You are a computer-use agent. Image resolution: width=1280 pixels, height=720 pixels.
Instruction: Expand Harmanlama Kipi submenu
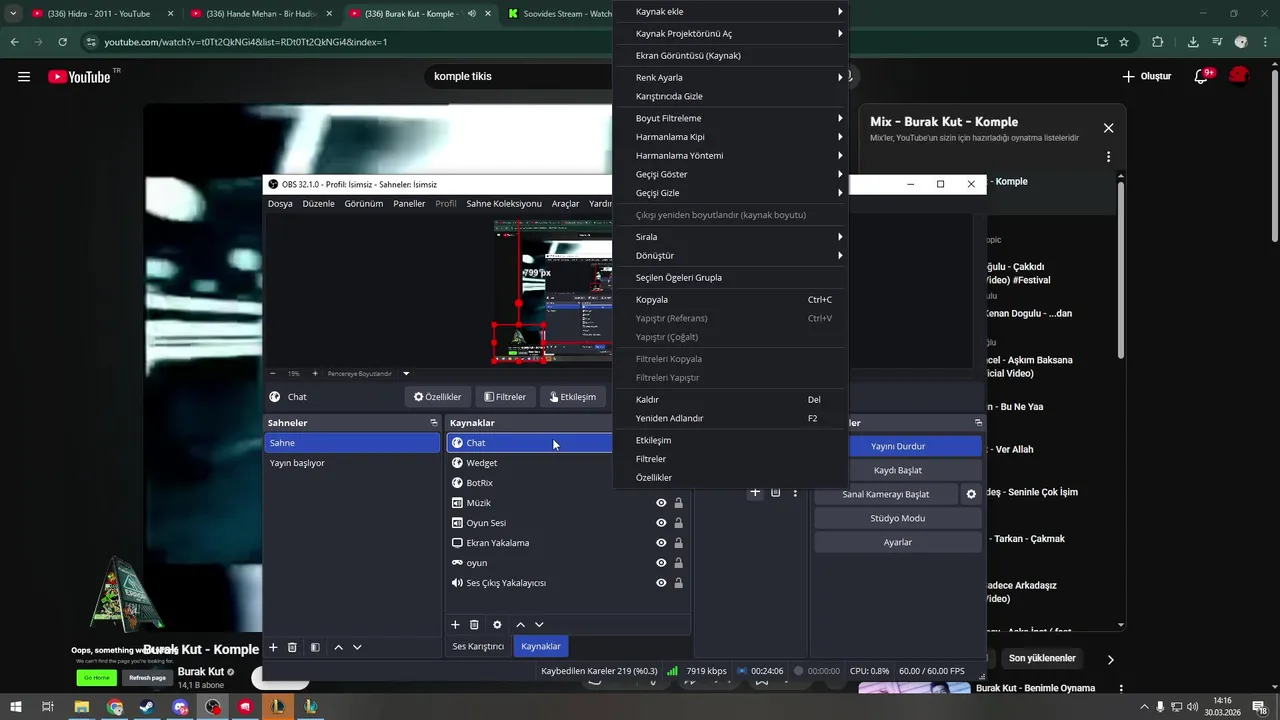point(730,137)
